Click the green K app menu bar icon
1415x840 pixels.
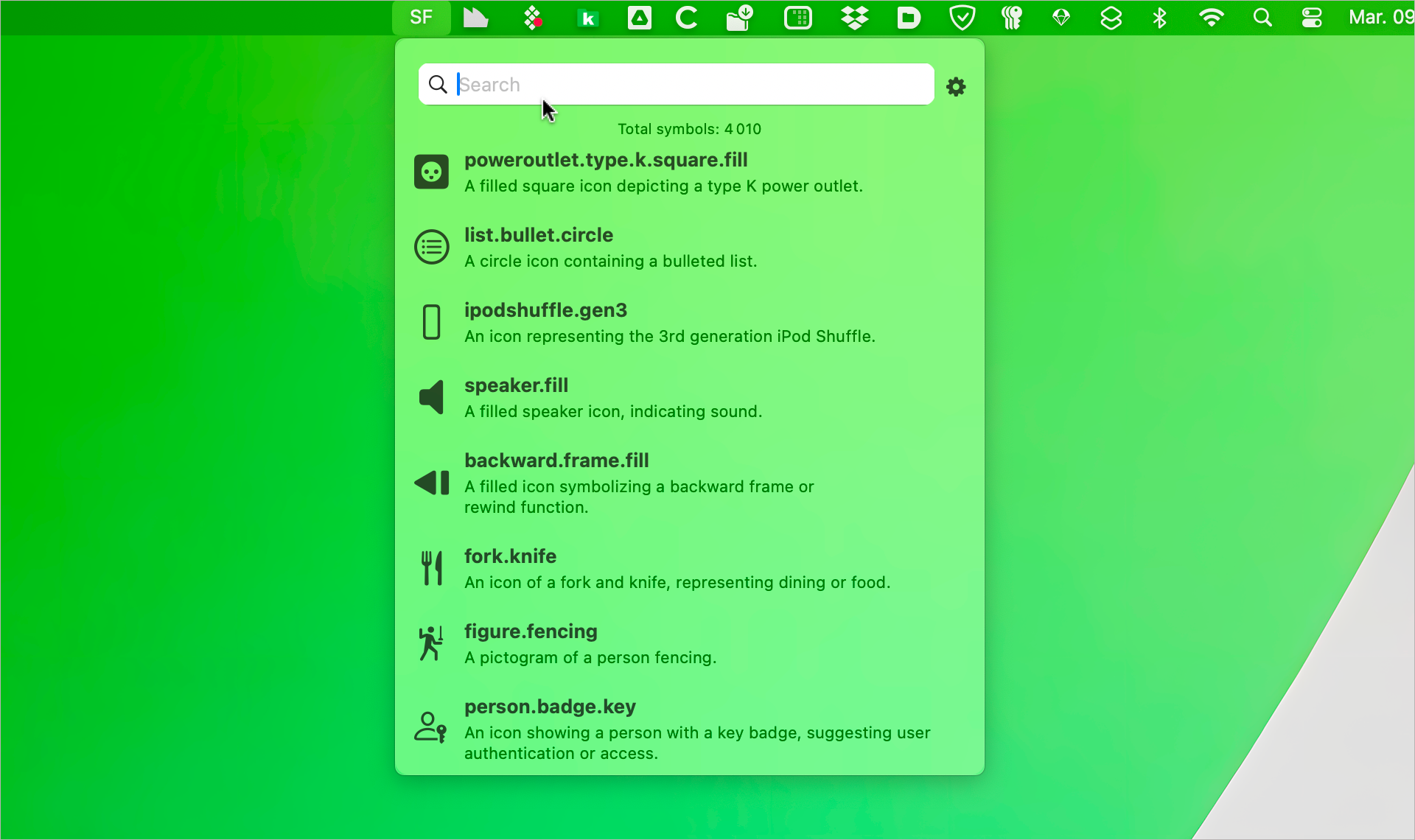[x=587, y=18]
